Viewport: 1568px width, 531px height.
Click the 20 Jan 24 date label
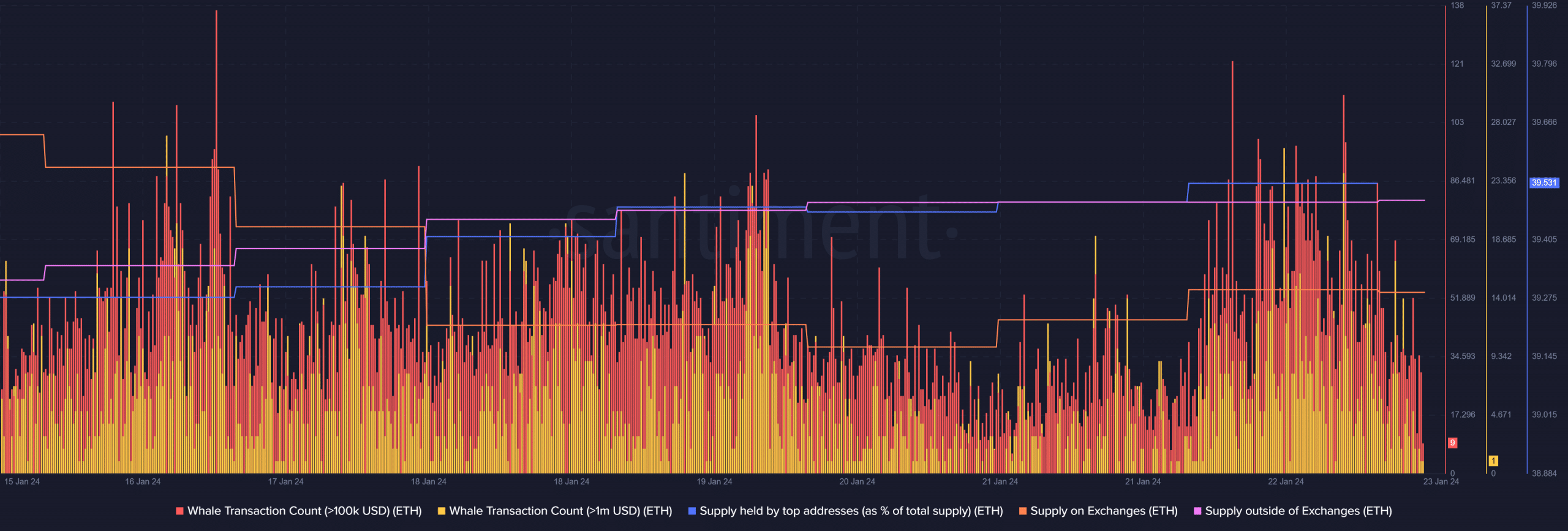click(x=857, y=481)
